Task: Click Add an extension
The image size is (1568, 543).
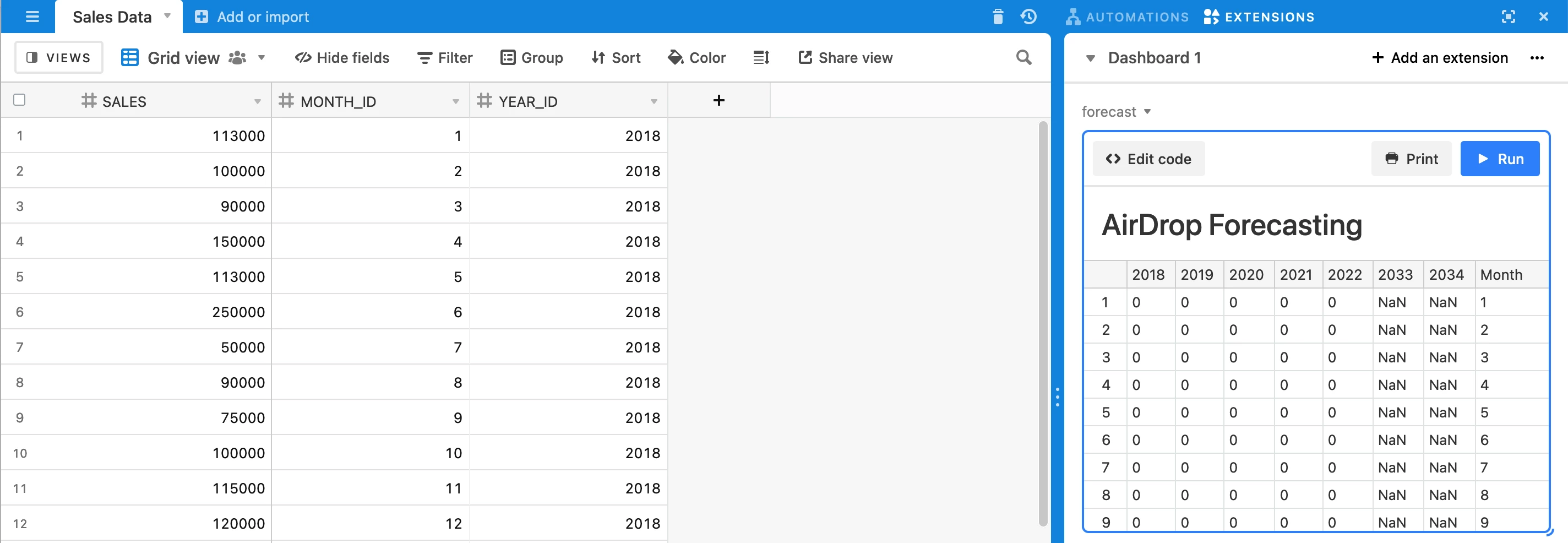Action: pos(1440,58)
